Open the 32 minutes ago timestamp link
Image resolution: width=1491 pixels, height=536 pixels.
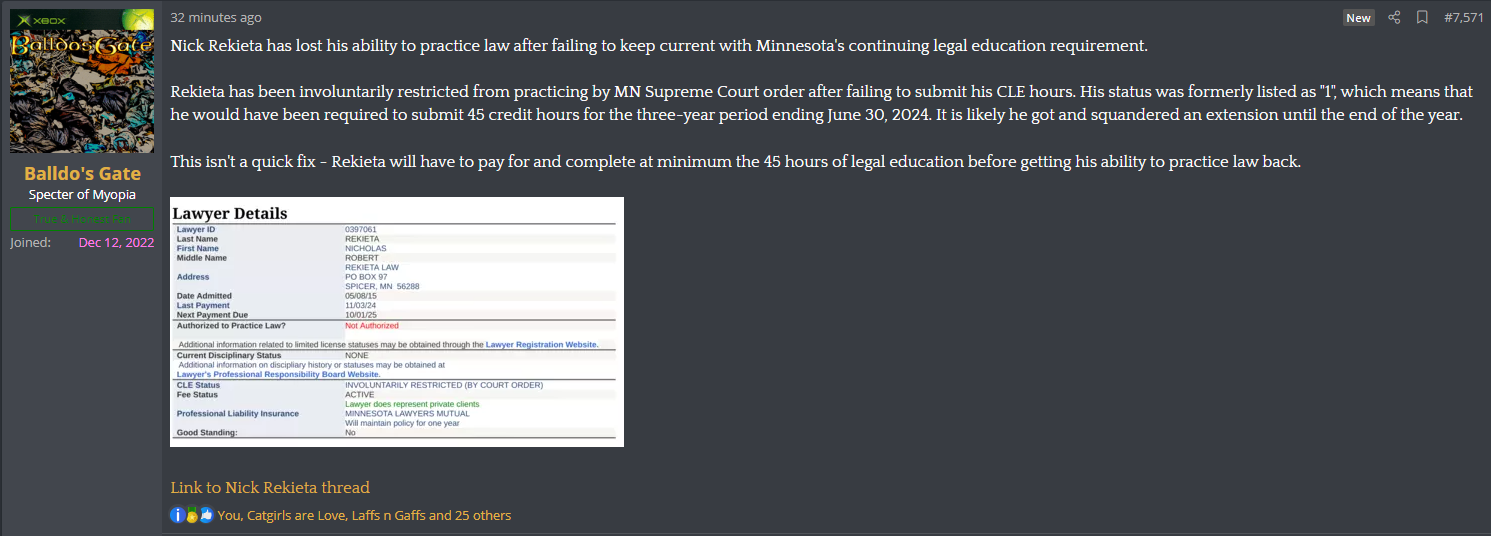[216, 18]
